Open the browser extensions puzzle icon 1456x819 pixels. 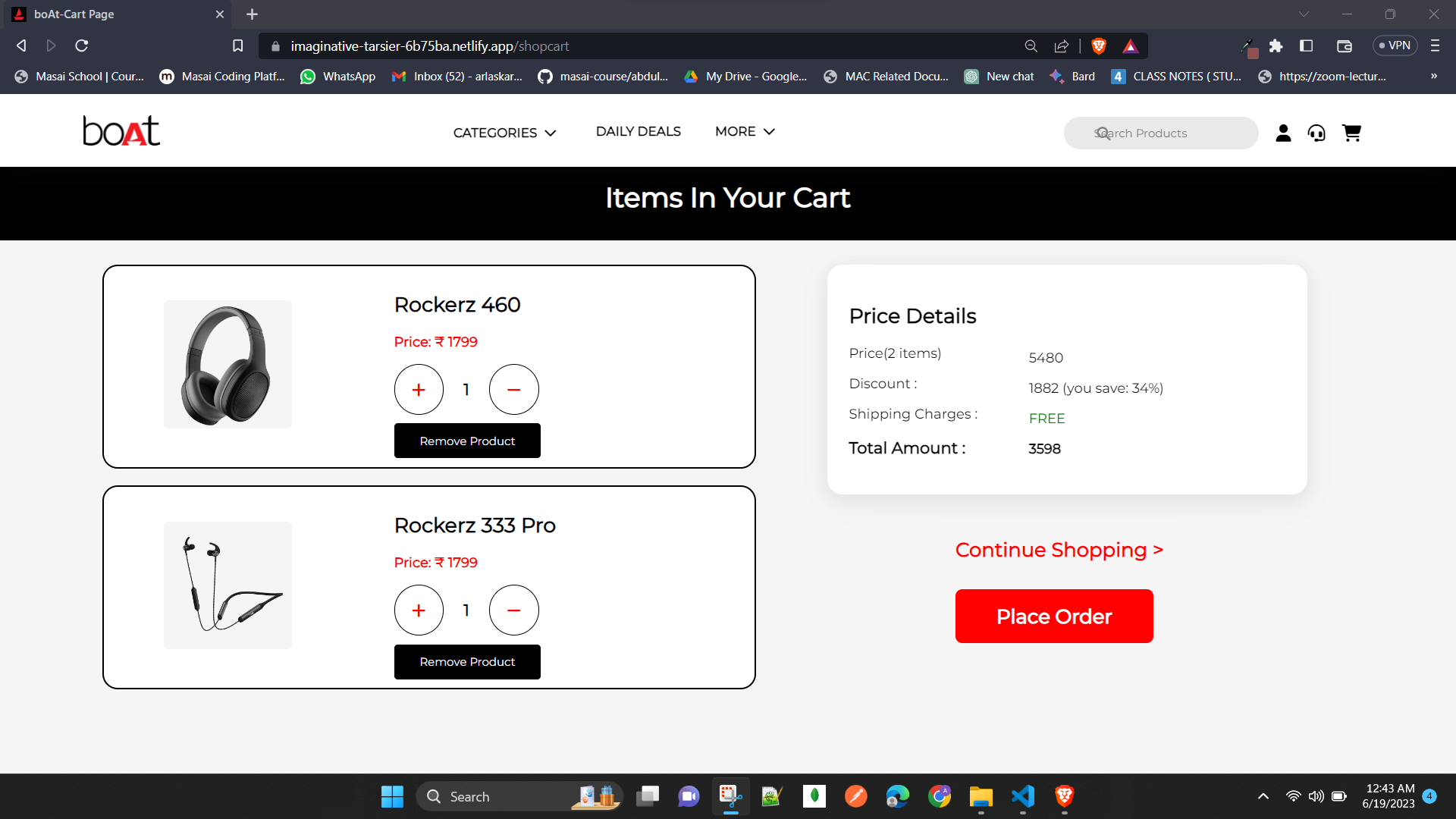pyautogui.click(x=1276, y=46)
